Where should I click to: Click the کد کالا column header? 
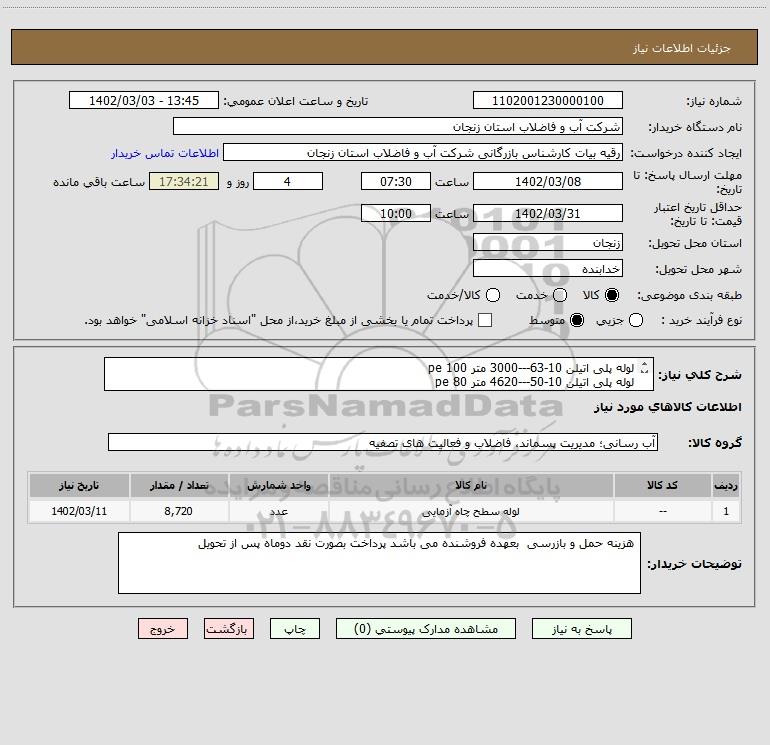pos(662,485)
